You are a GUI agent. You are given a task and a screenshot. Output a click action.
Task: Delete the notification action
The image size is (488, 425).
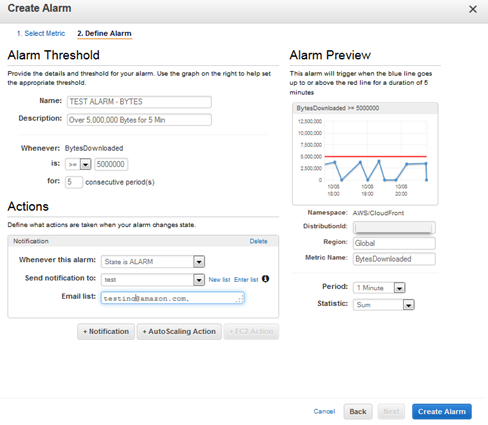[x=258, y=241]
